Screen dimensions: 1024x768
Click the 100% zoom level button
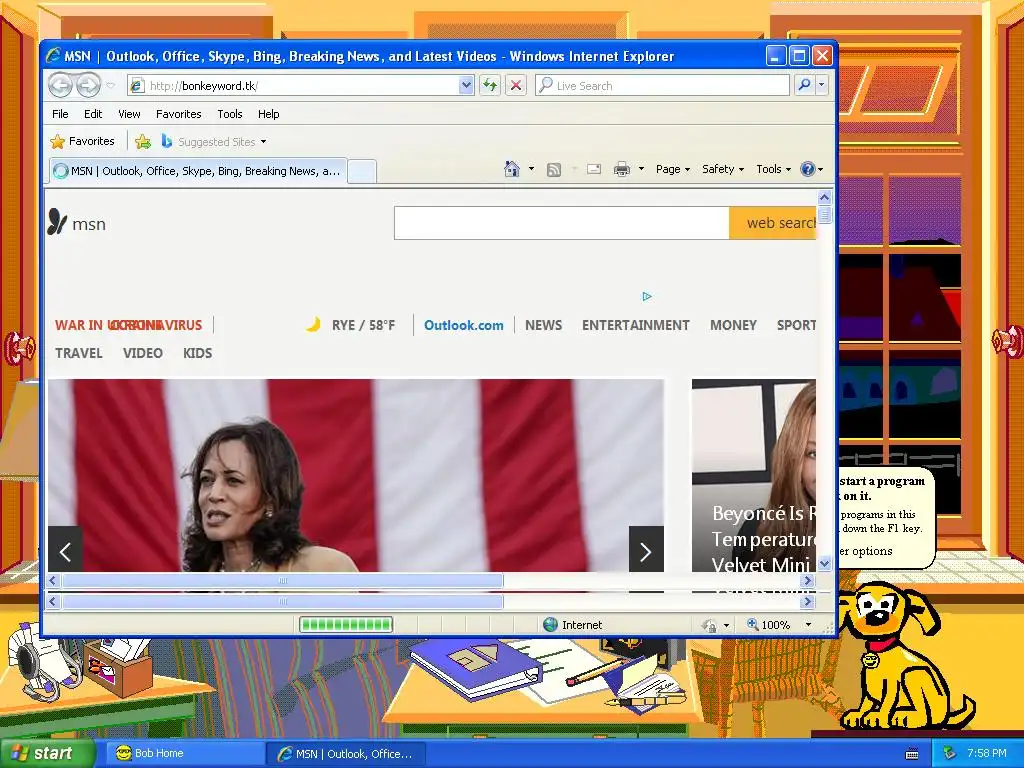click(x=769, y=625)
